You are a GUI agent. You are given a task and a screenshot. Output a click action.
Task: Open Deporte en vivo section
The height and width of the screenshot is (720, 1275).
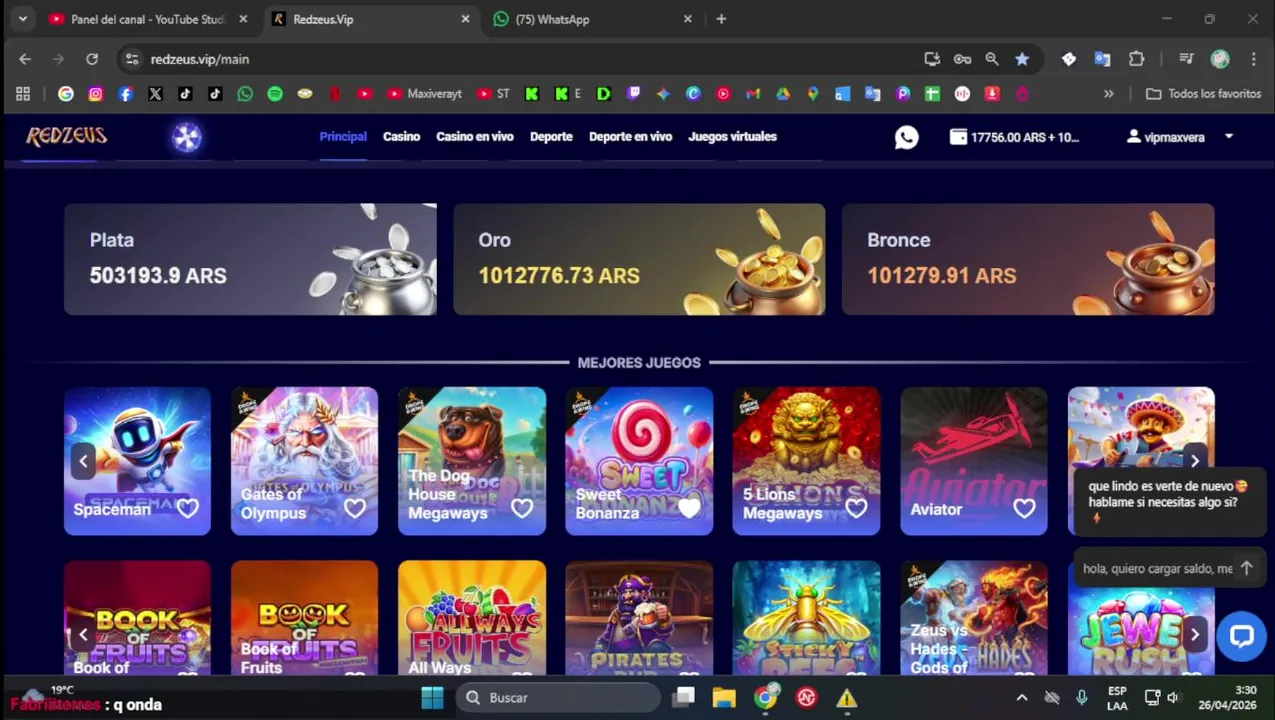630,137
